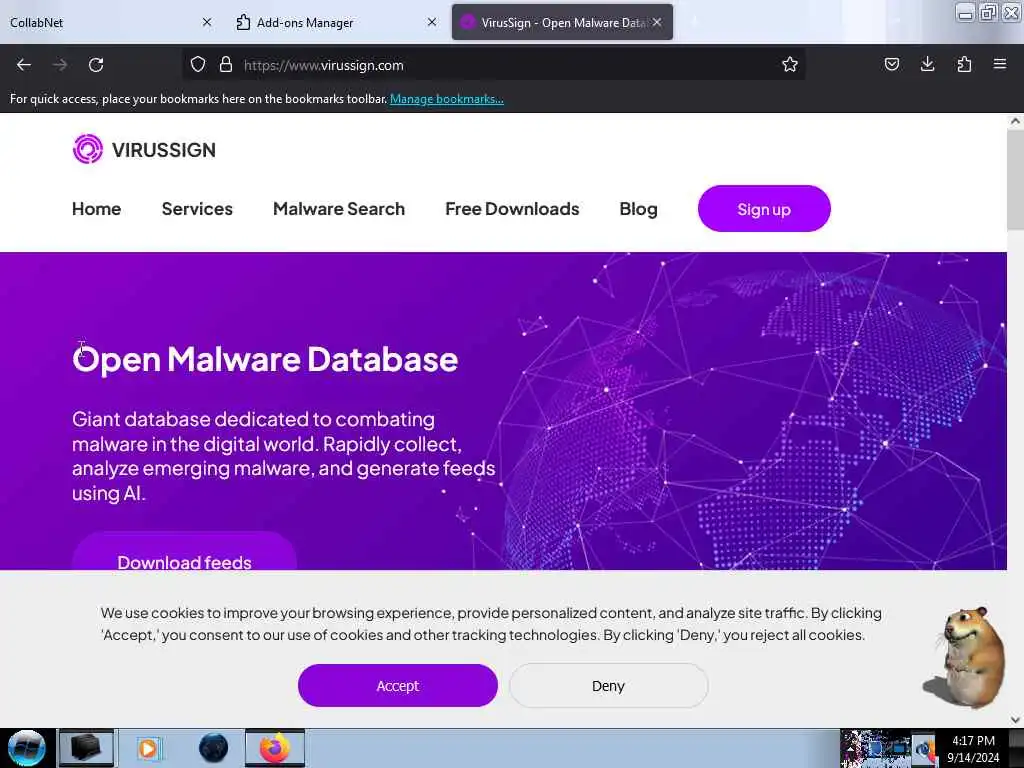
Task: Open the tracking protection shield icon
Action: click(x=198, y=65)
